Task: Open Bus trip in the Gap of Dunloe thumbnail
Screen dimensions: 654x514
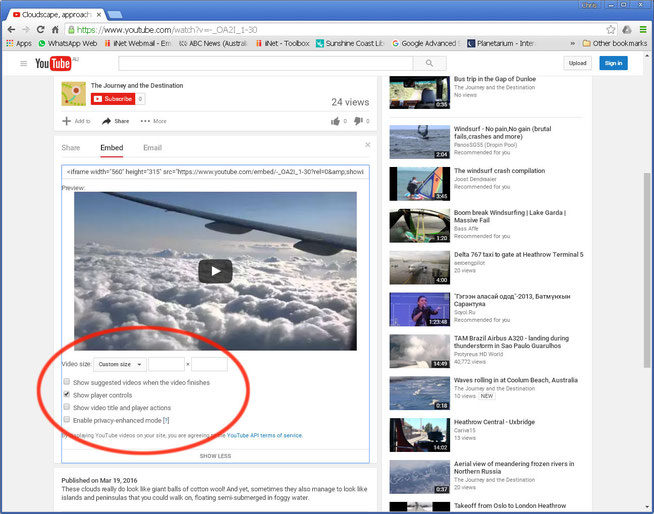Action: click(420, 92)
